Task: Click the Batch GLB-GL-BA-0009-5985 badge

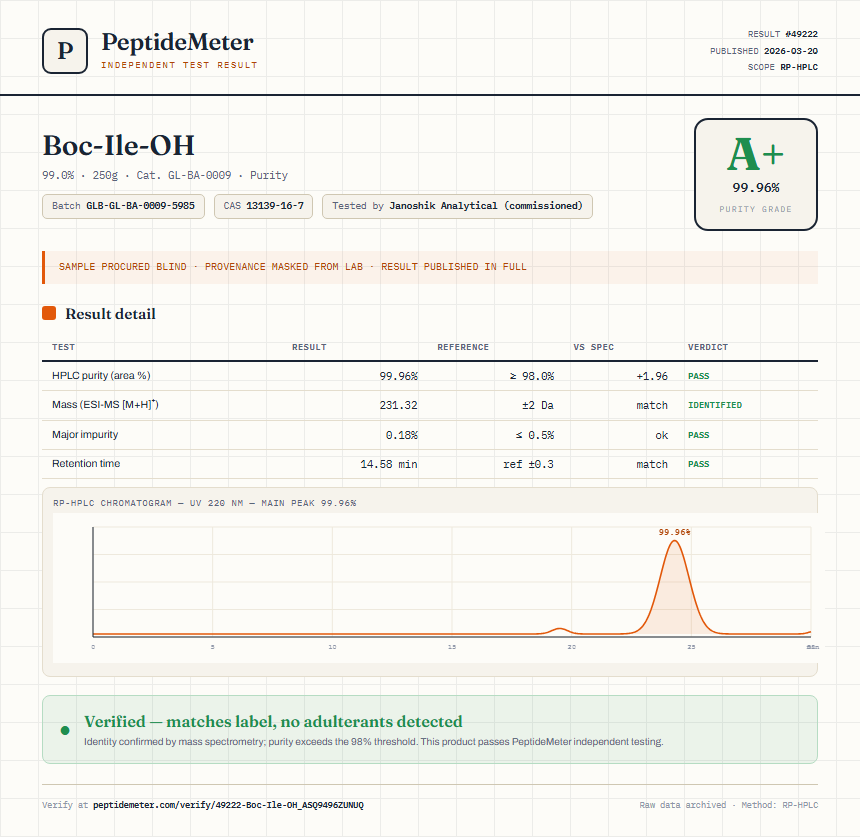Action: coord(123,206)
